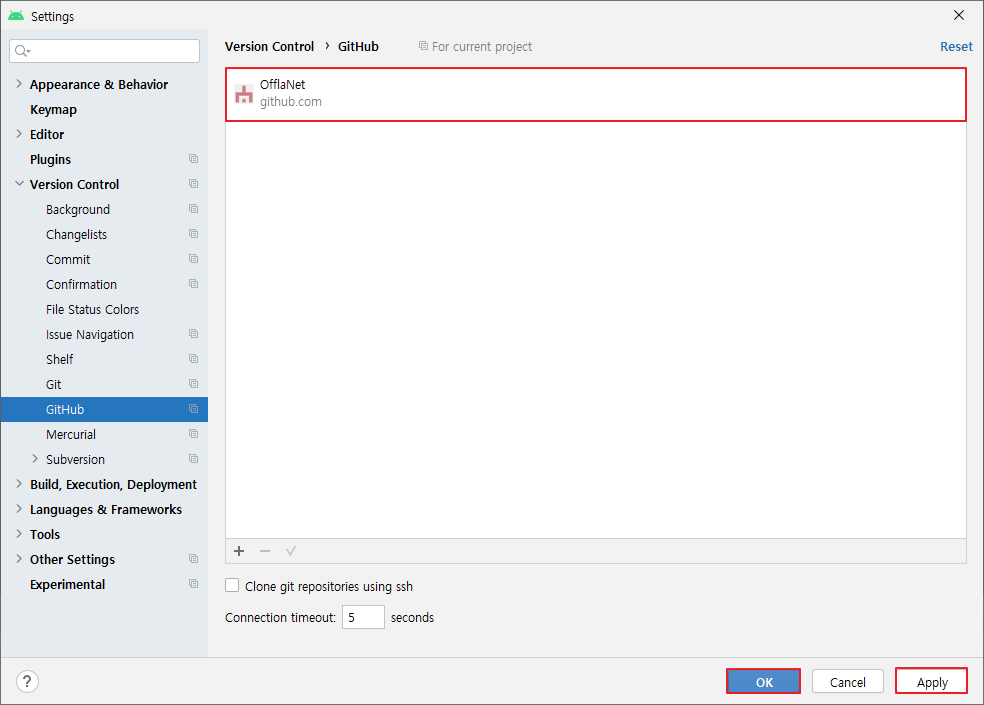Viewport: 984px width, 705px height.
Task: Enable Clone git repositories using ssh
Action: 232,586
